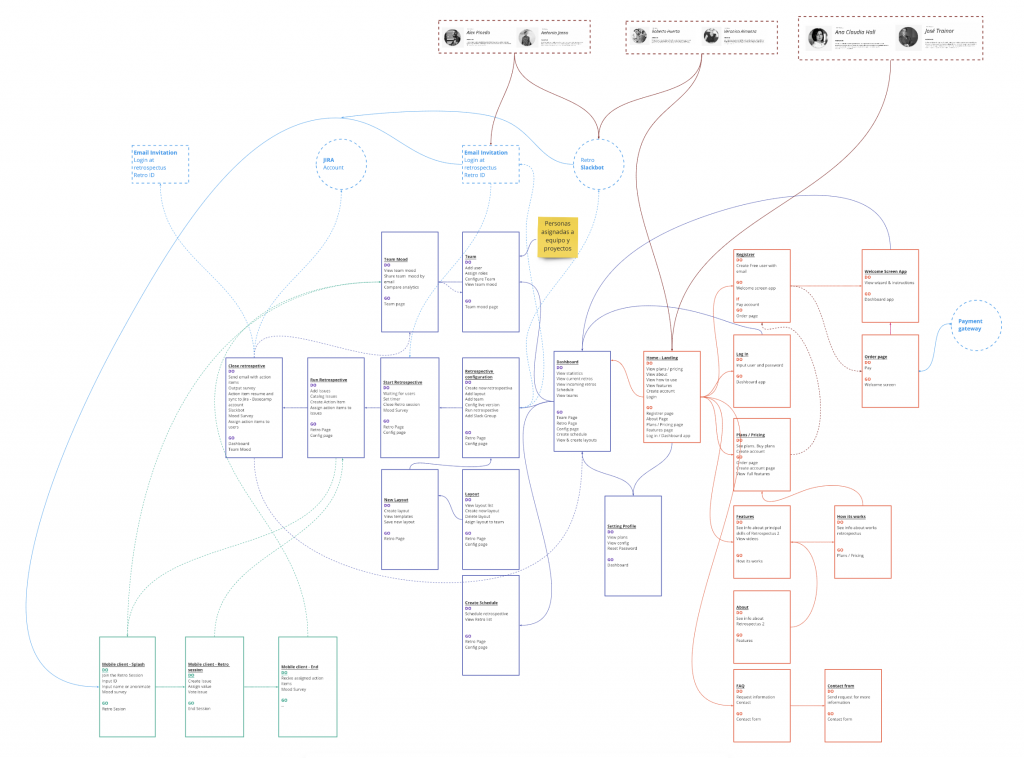Select Alex Pineda's persona avatar photo

click(452, 35)
